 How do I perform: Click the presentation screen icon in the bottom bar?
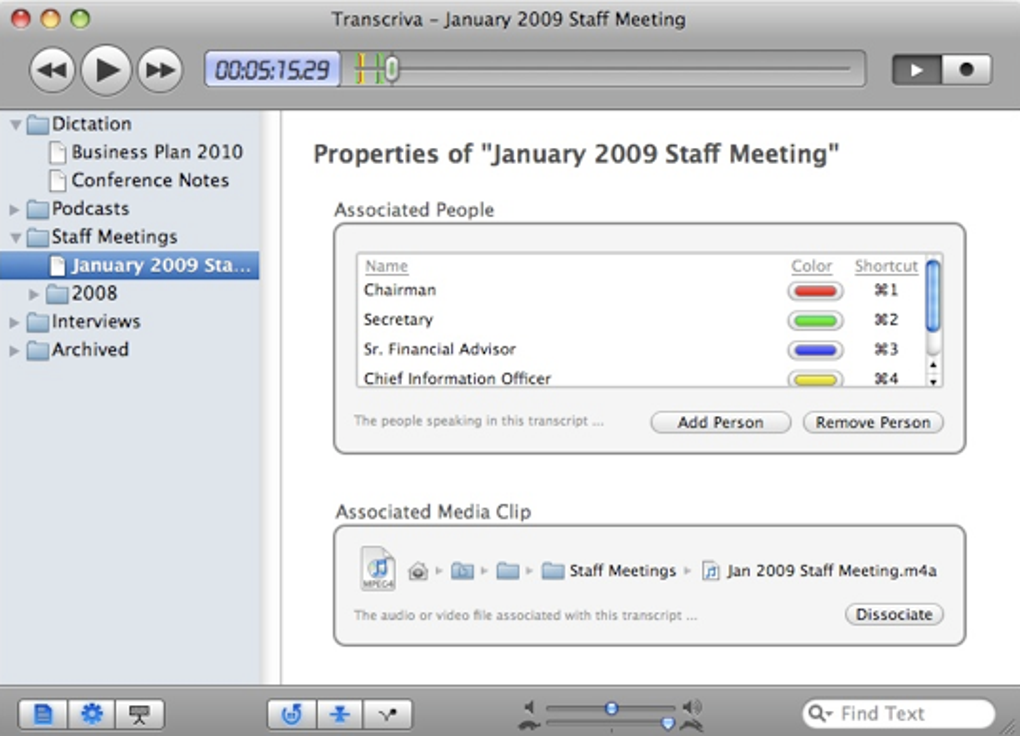point(139,714)
